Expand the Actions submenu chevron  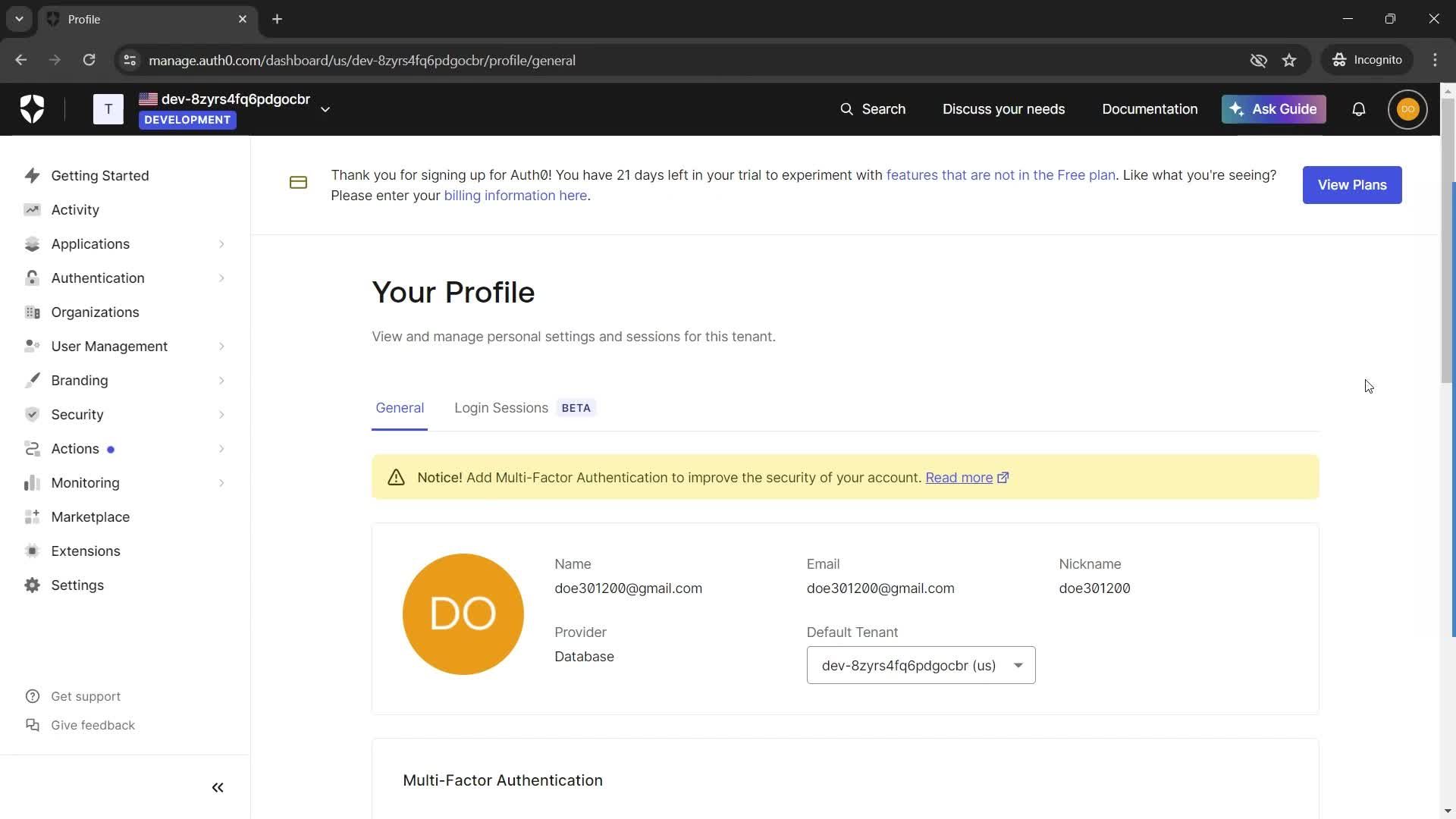[x=221, y=449]
